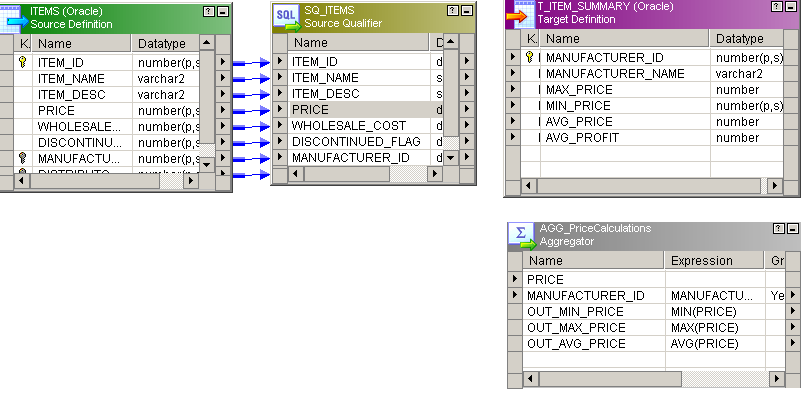The image size is (803, 394).
Task: Click Datatype column header in T_ITEM_SUMMARY window
Action: click(747, 38)
